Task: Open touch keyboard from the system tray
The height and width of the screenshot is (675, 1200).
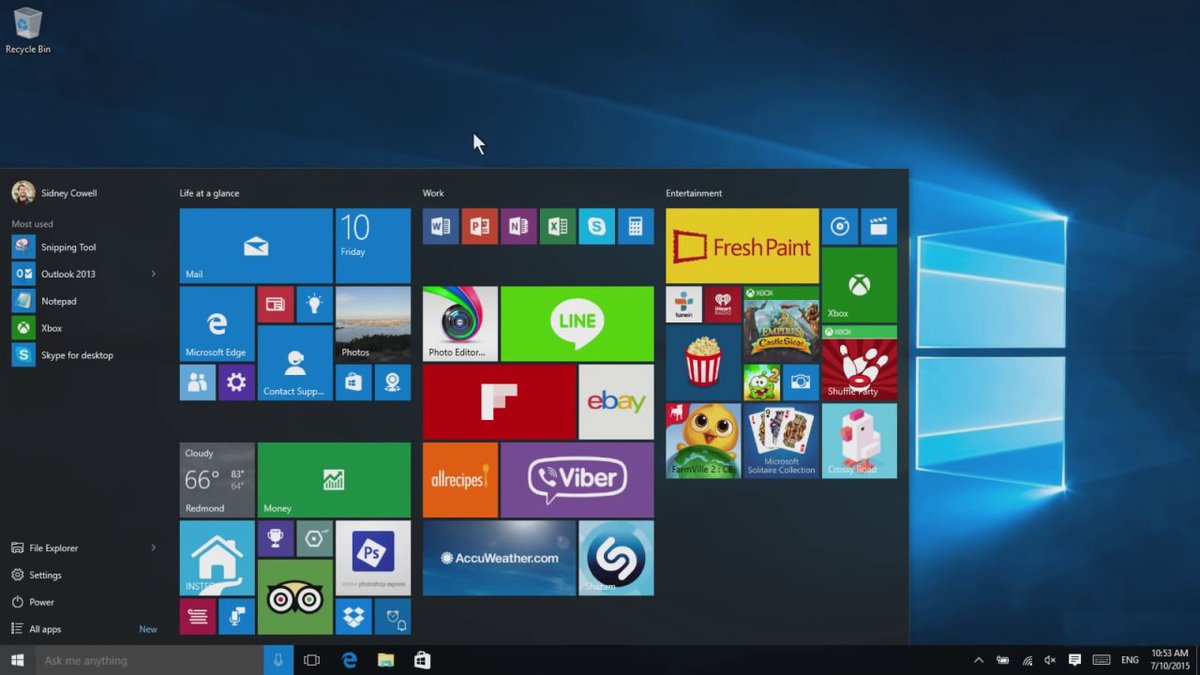Action: 1101,660
